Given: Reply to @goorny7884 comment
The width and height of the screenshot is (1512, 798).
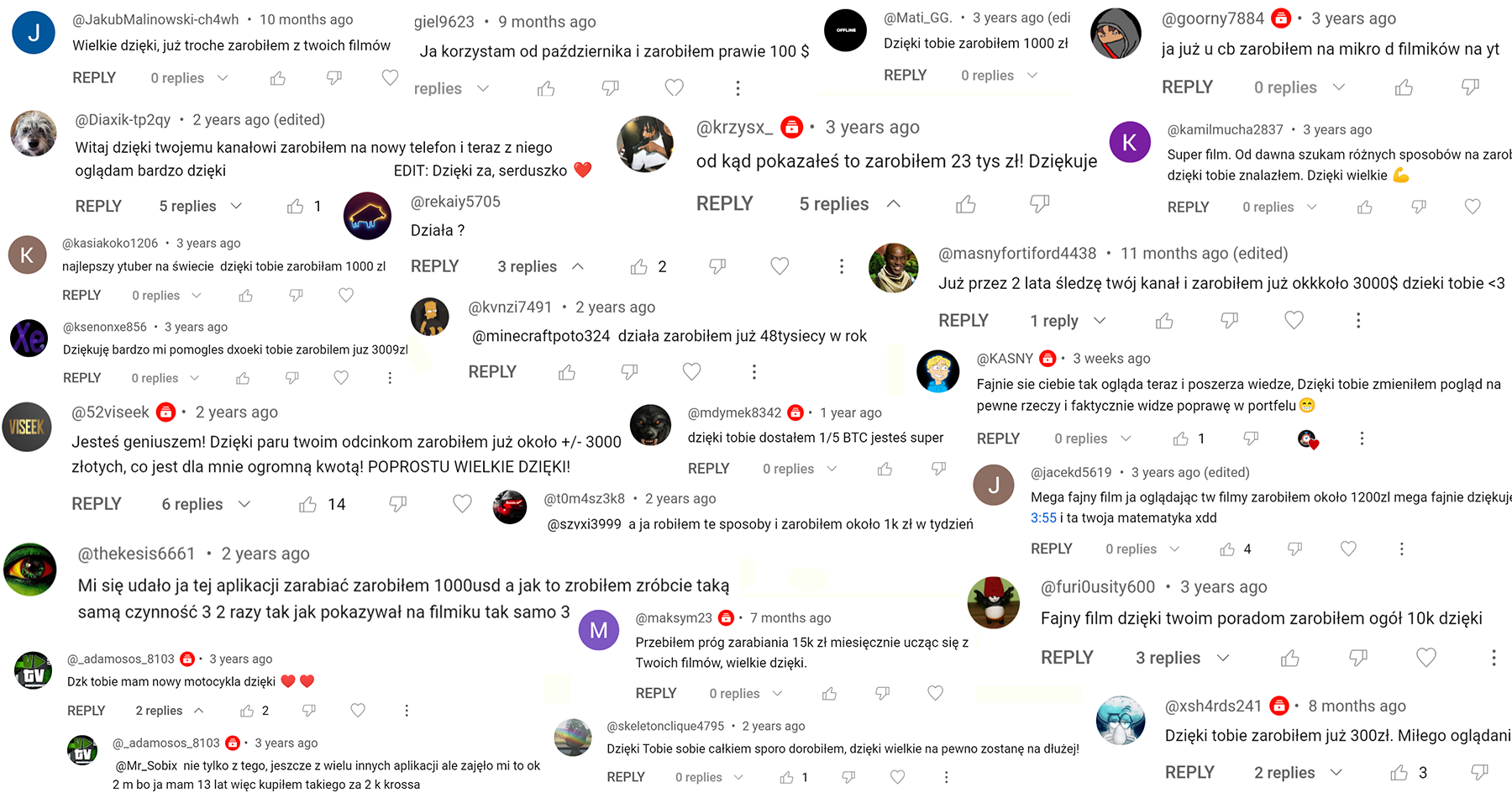Looking at the screenshot, I should pos(1187,87).
